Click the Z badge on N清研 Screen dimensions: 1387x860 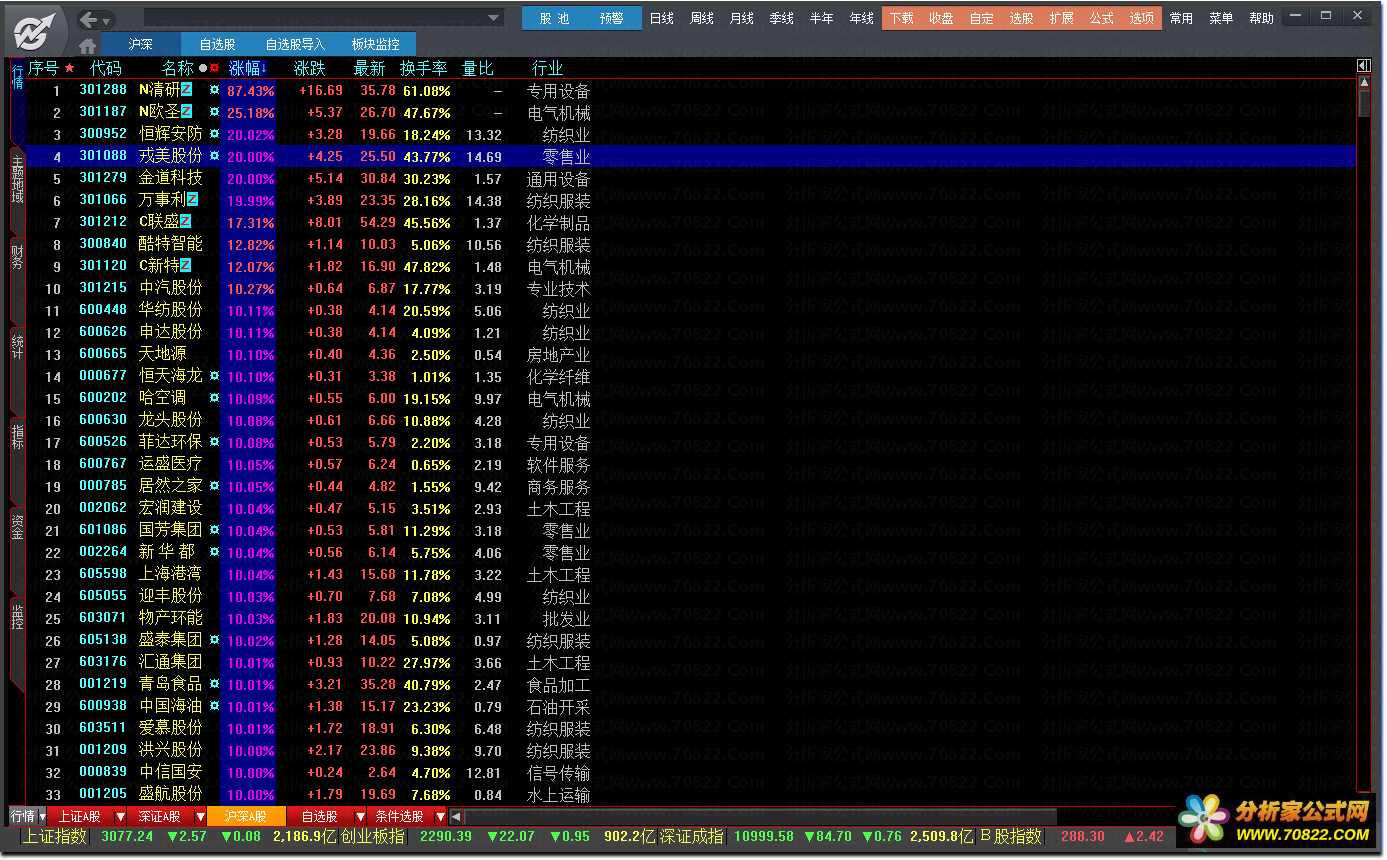pyautogui.click(x=186, y=89)
